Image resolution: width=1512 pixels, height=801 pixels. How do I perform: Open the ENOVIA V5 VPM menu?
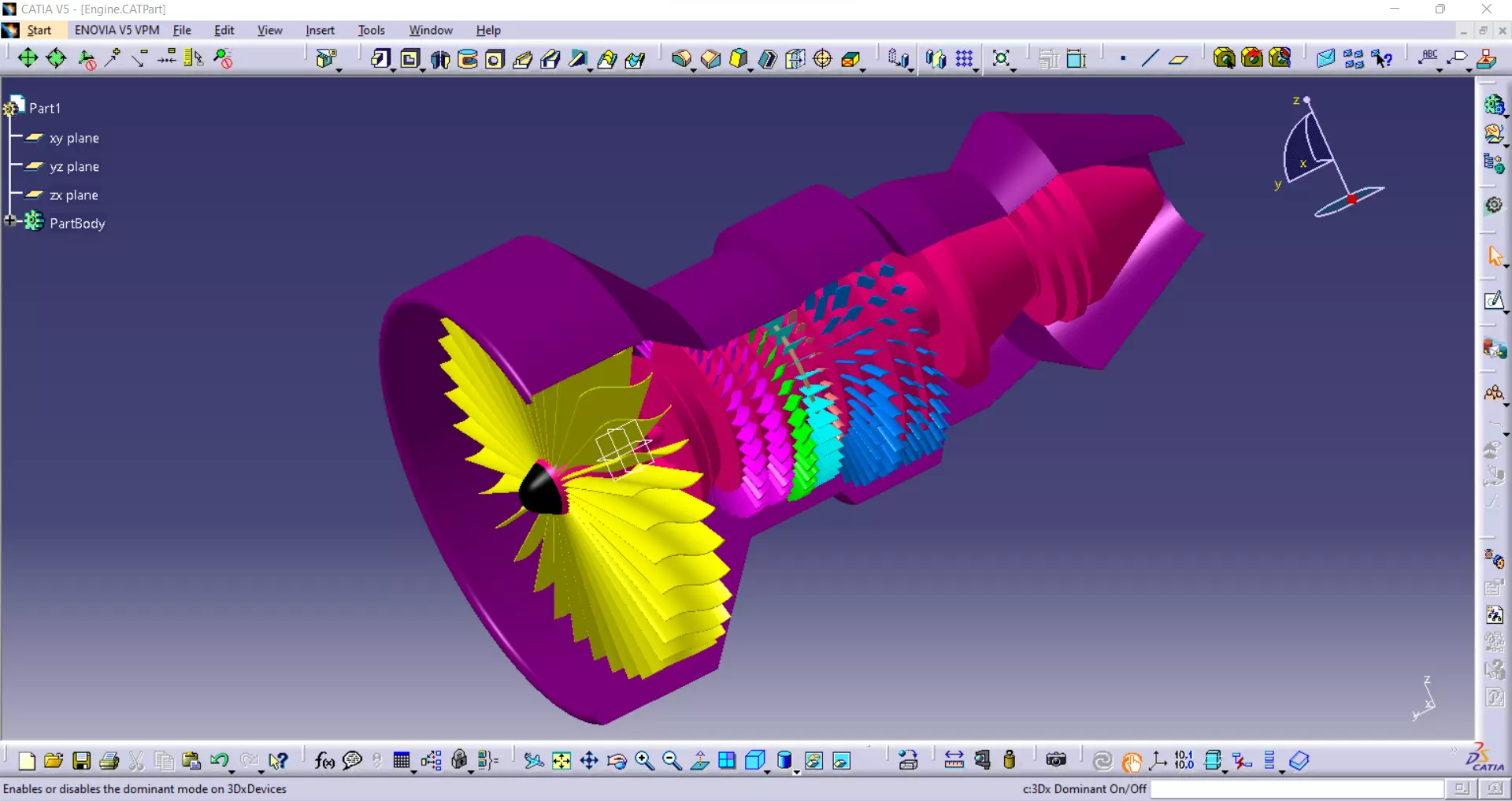coord(117,30)
